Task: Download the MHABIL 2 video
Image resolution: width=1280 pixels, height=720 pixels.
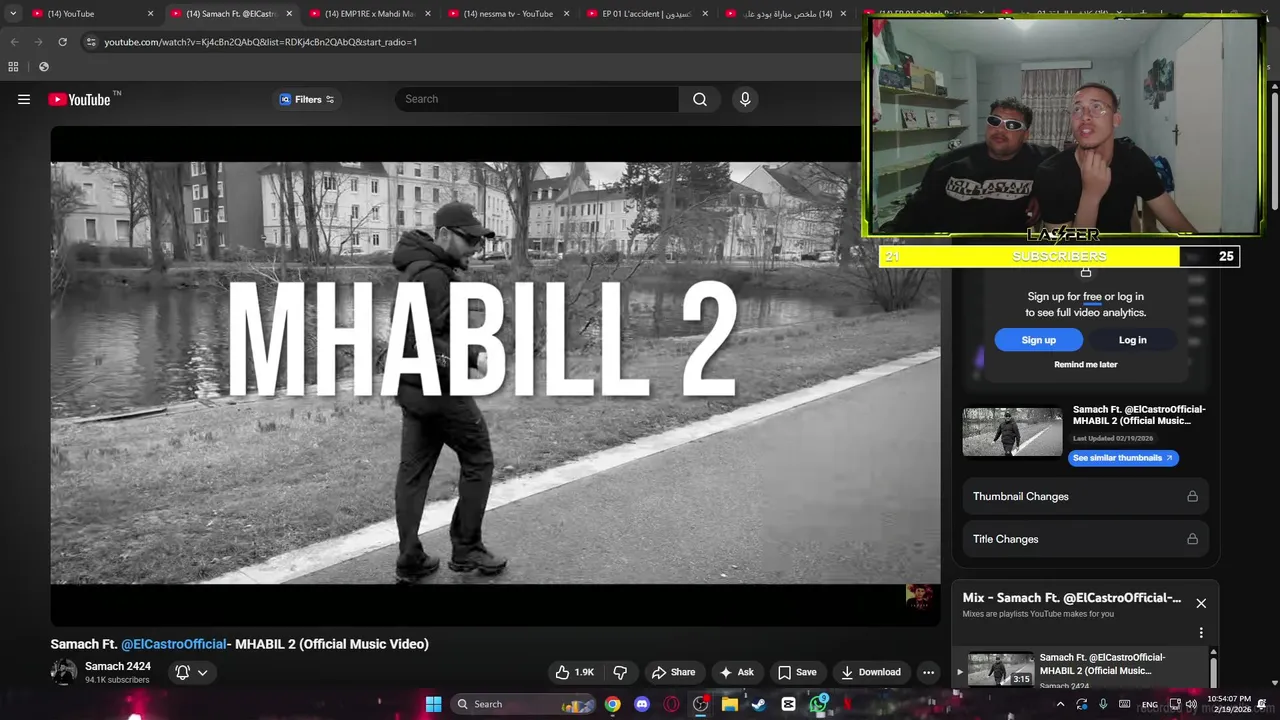Action: click(x=871, y=672)
